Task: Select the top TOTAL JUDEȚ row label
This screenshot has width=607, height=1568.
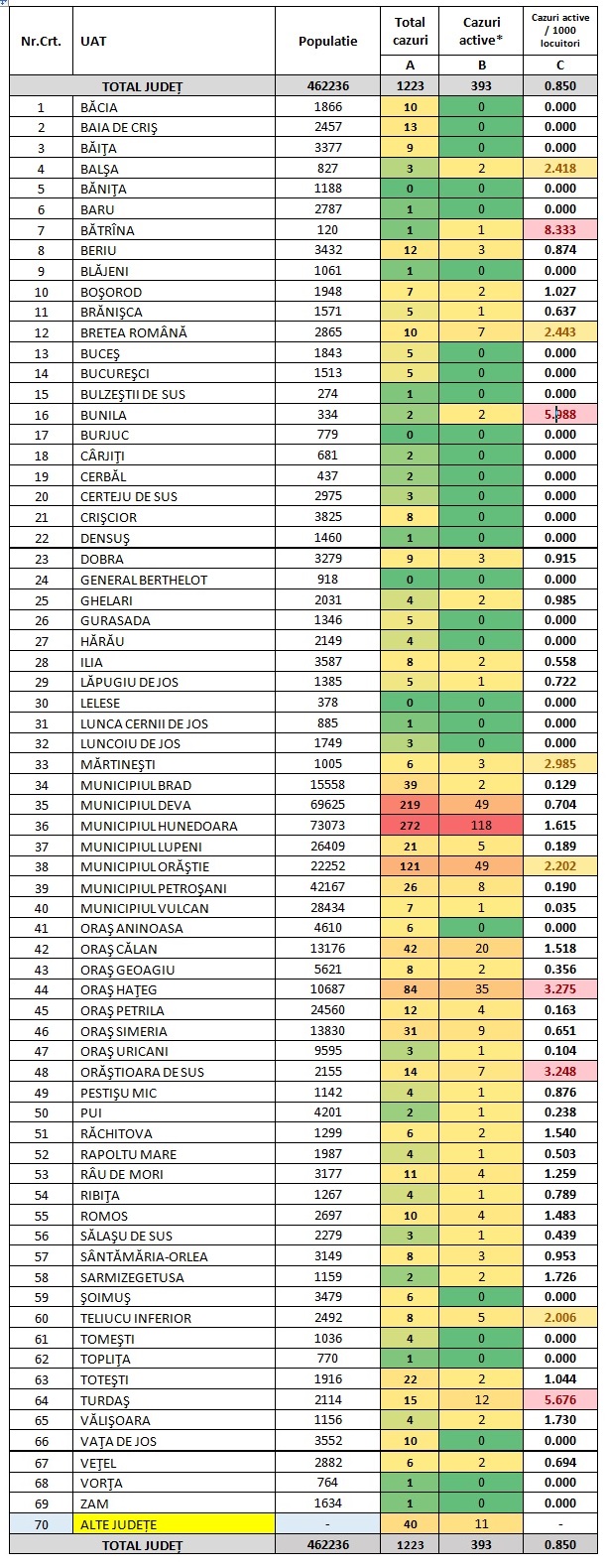Action: (142, 86)
